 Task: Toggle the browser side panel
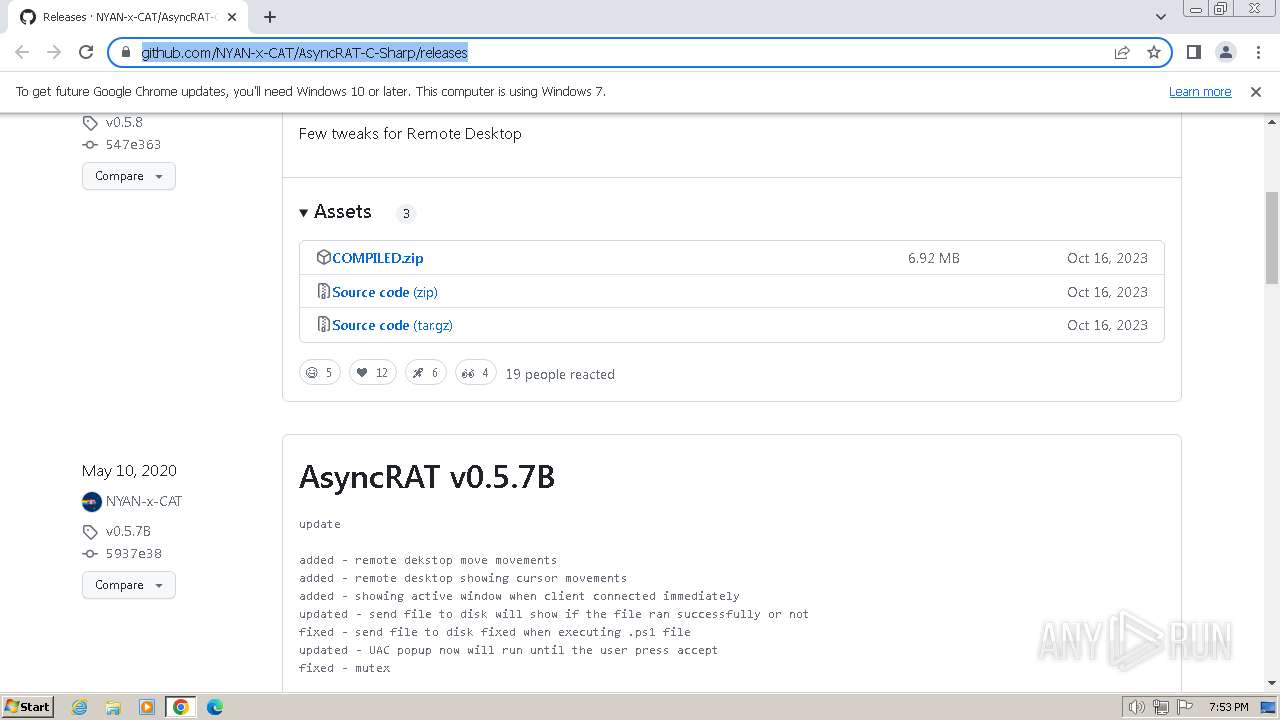click(x=1193, y=52)
